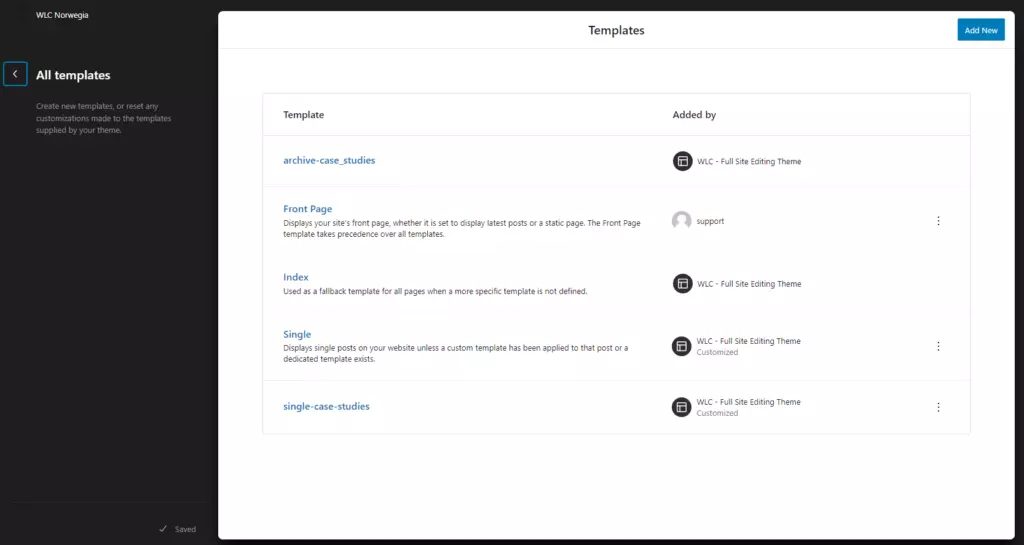Open actions menu for single-case-studies row
1024x545 pixels.
(x=938, y=407)
